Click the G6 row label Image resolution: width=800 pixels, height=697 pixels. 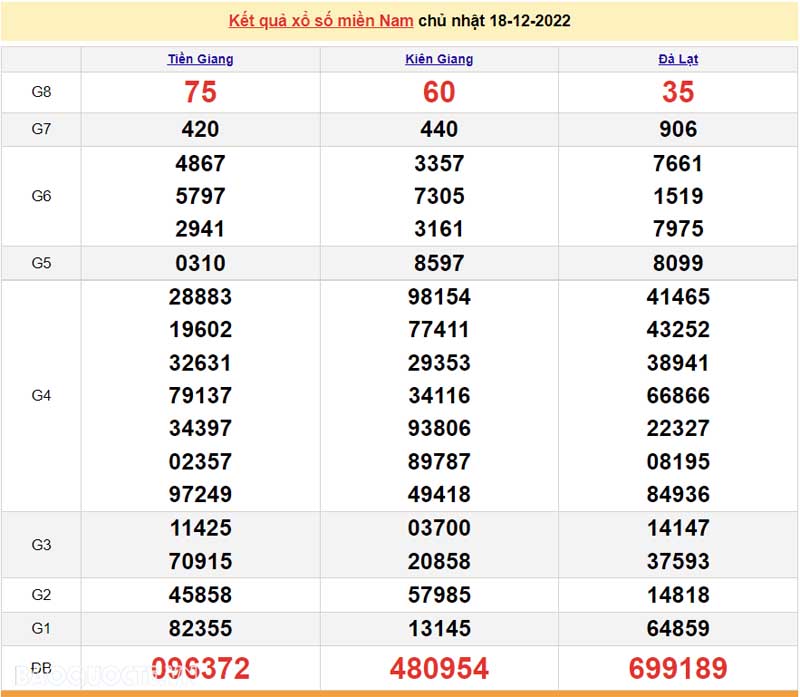[41, 196]
